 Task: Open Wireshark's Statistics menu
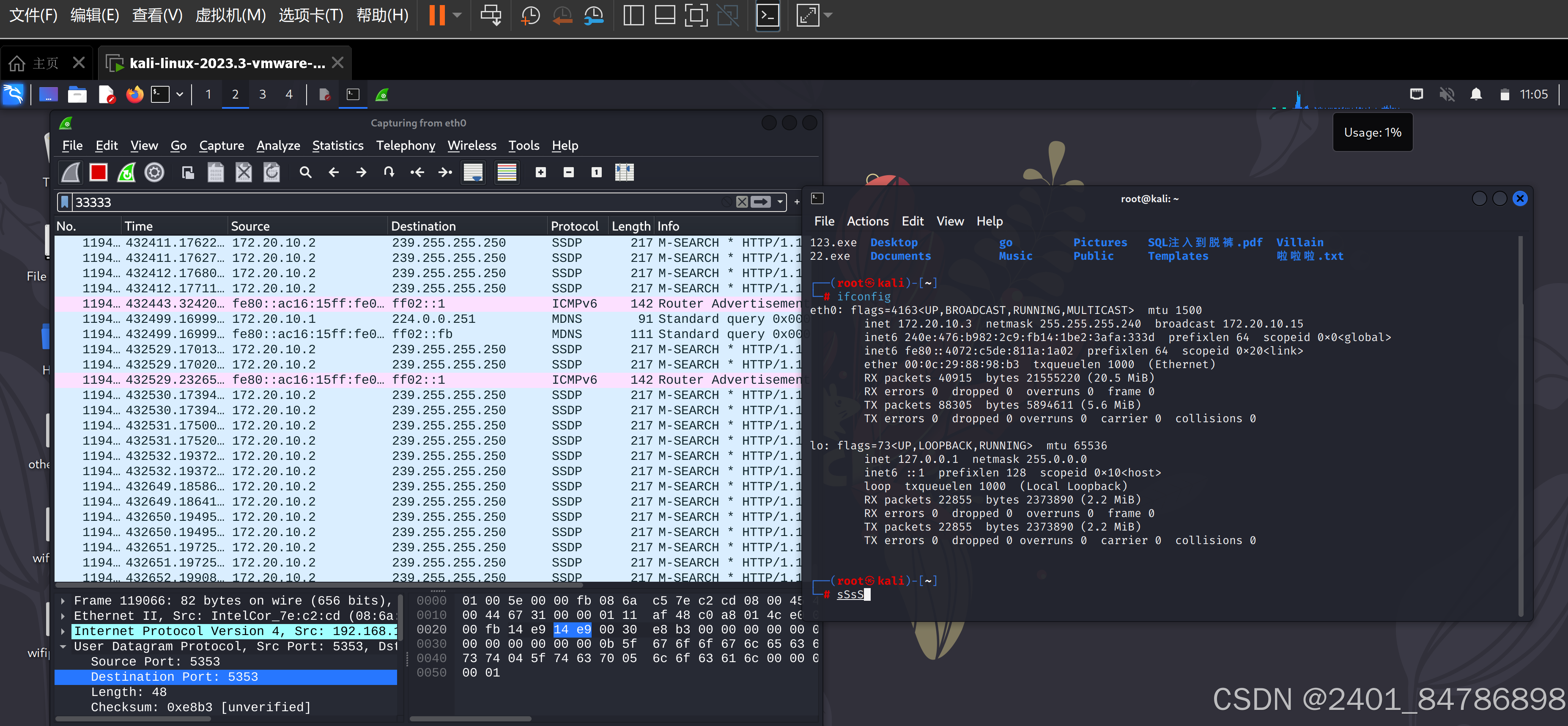pyautogui.click(x=337, y=146)
